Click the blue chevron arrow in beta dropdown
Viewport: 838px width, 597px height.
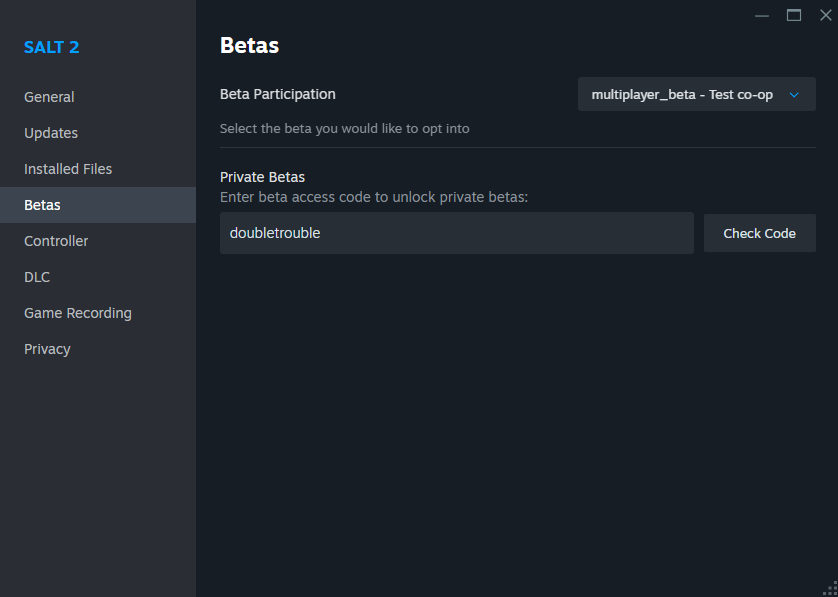click(794, 95)
